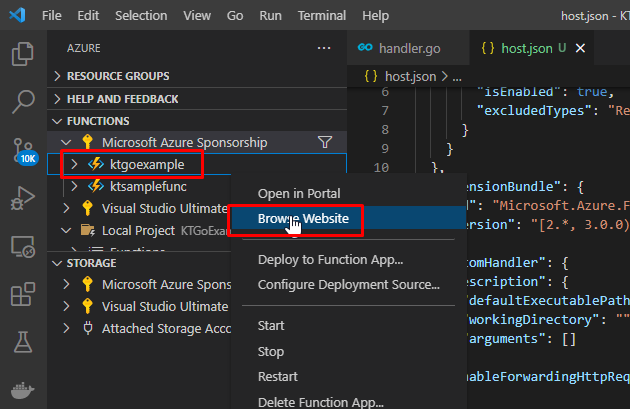Image resolution: width=630 pixels, height=409 pixels.
Task: Expand the RESOURCE GROUPS section
Action: (x=57, y=76)
